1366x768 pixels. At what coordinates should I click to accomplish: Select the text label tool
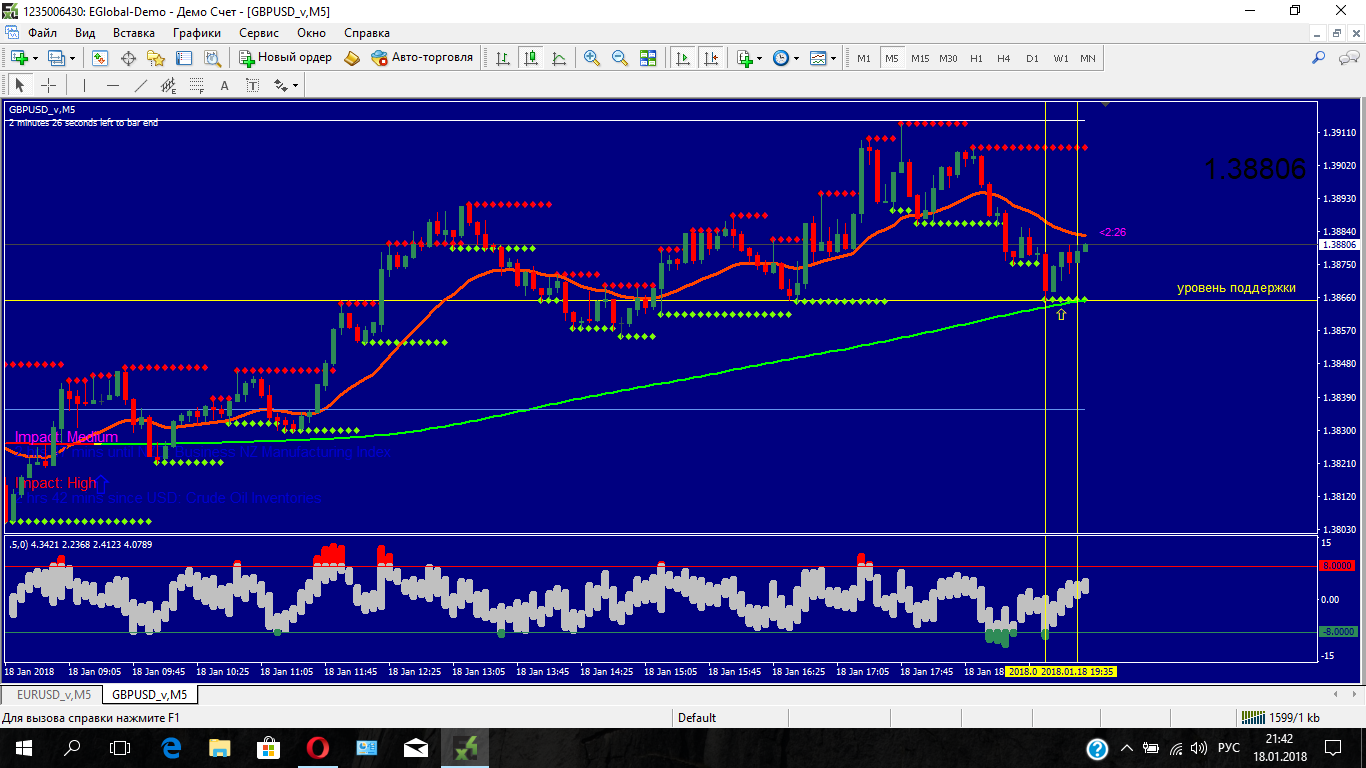coord(224,86)
